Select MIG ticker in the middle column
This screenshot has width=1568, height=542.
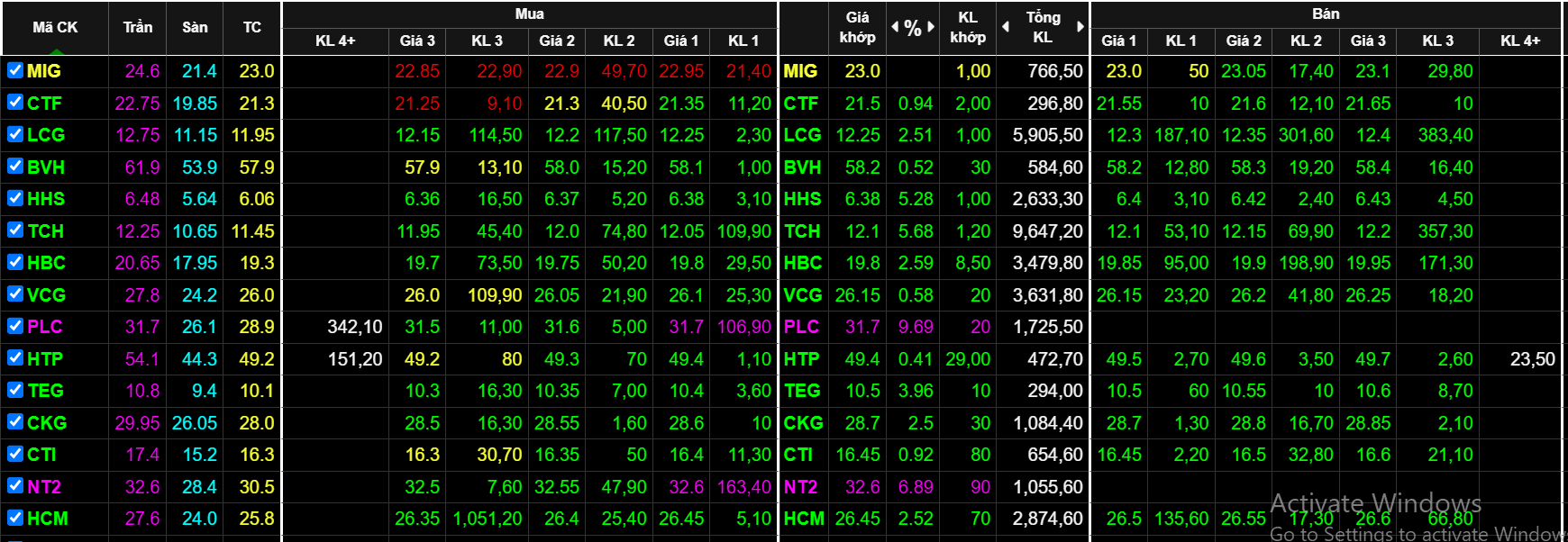point(800,71)
